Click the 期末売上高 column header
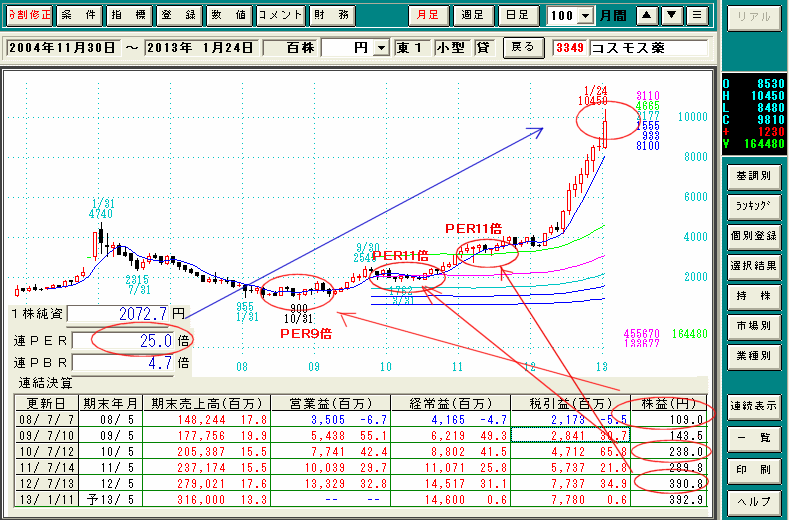The width and height of the screenshot is (789, 520). (x=207, y=404)
